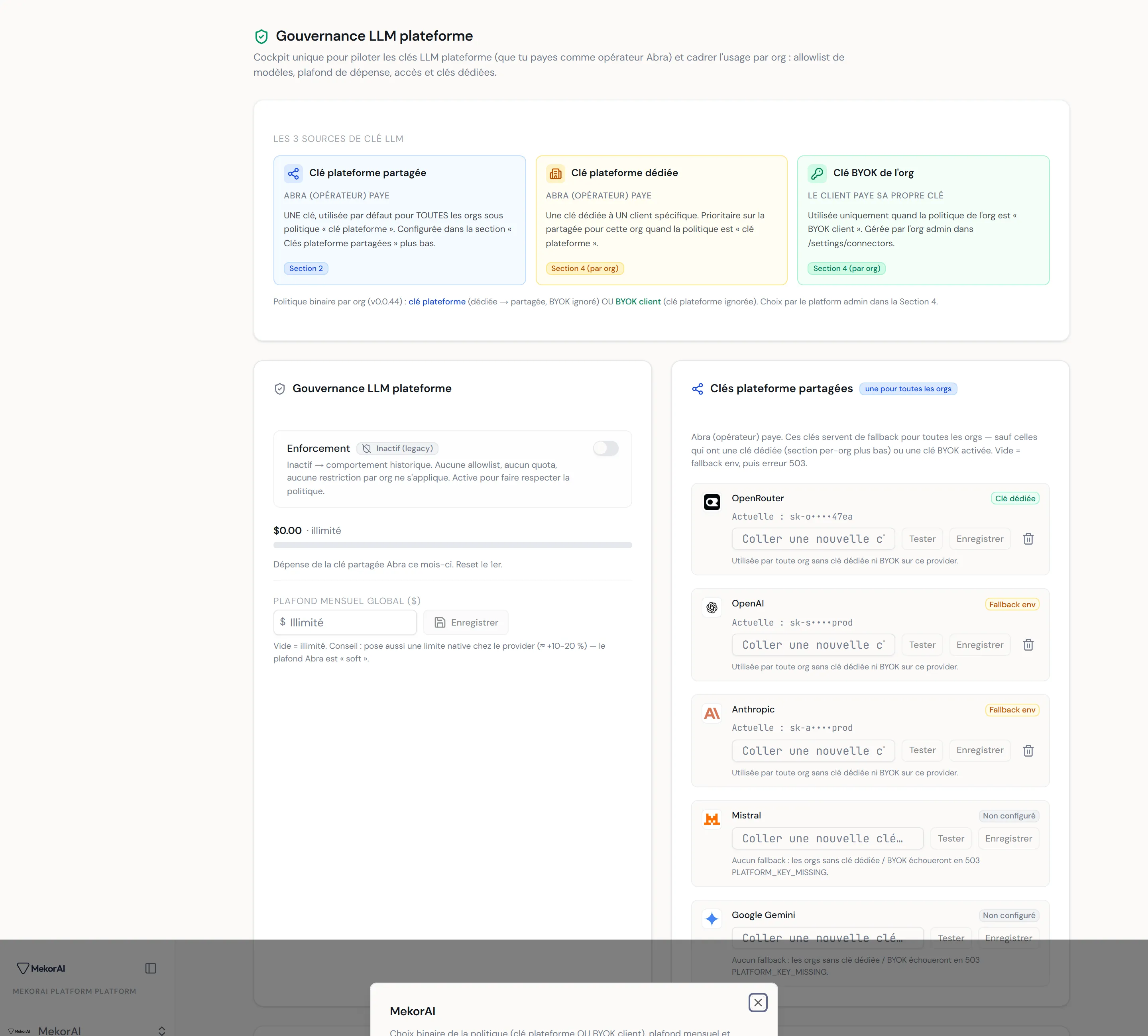Focus the Anthropic new key input field
The image size is (1148, 1036).
[813, 751]
